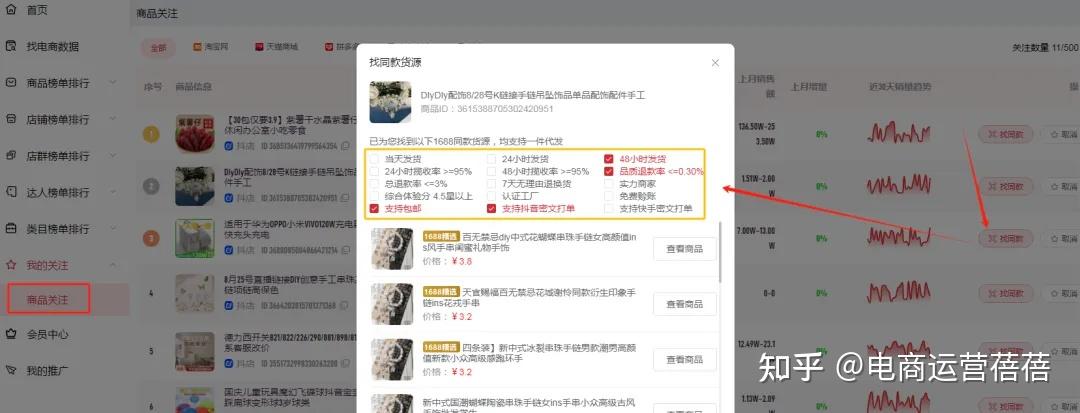Open the 我的推广 sidebar icon
The height and width of the screenshot is (413, 1080).
[10, 371]
